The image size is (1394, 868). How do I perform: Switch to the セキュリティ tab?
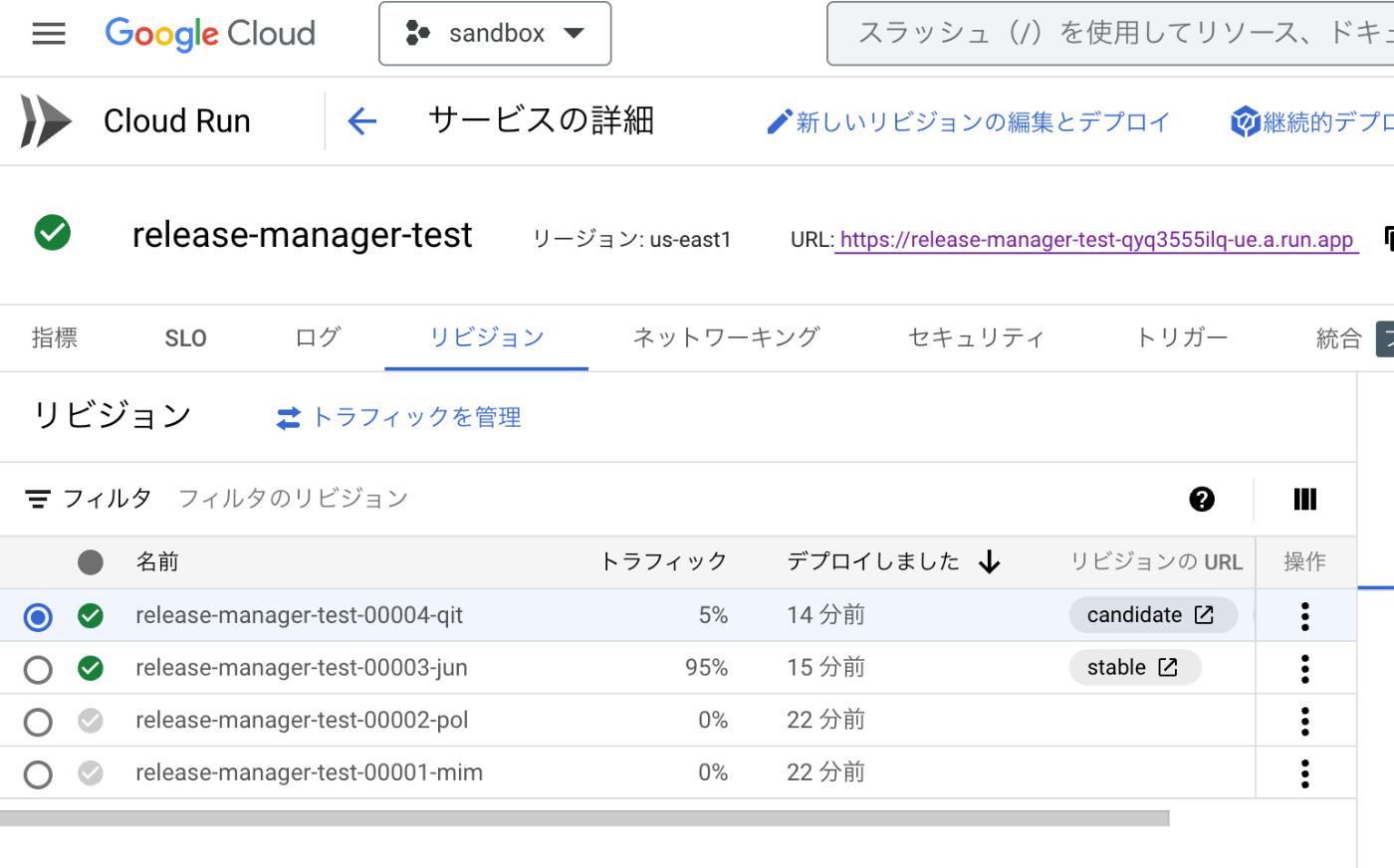(x=977, y=337)
